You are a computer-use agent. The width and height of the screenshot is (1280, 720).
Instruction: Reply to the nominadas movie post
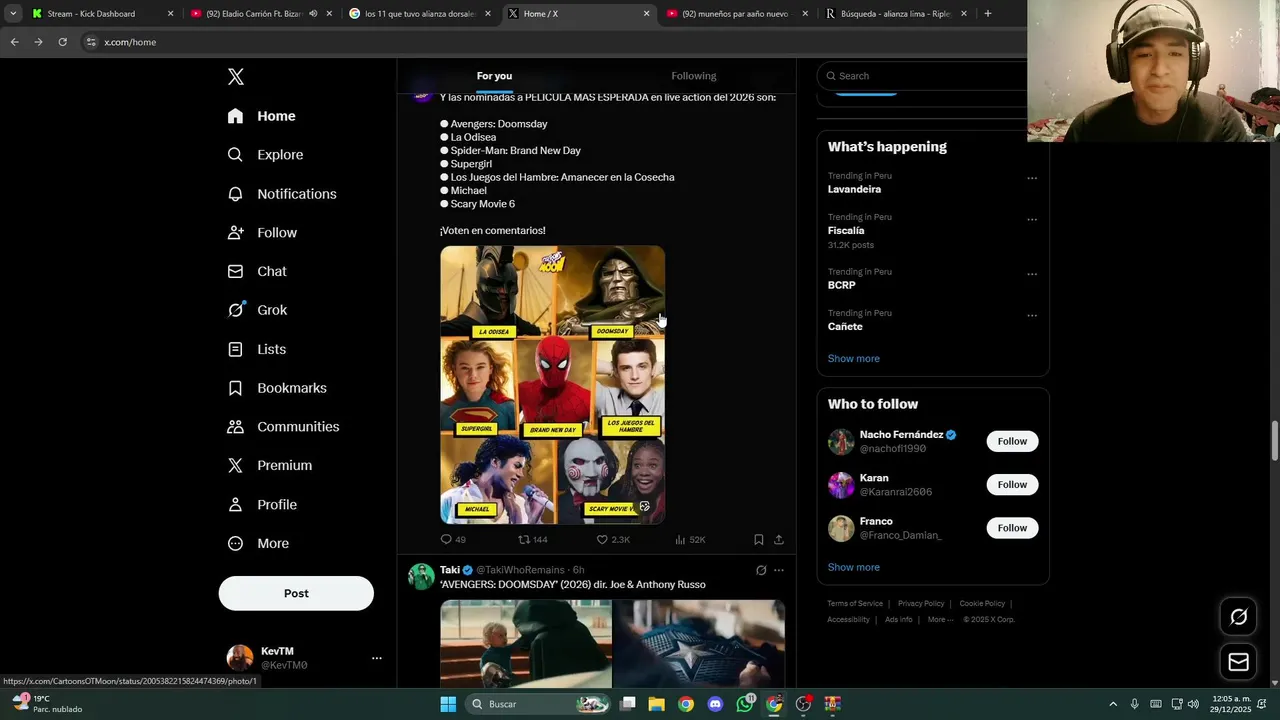tap(453, 539)
